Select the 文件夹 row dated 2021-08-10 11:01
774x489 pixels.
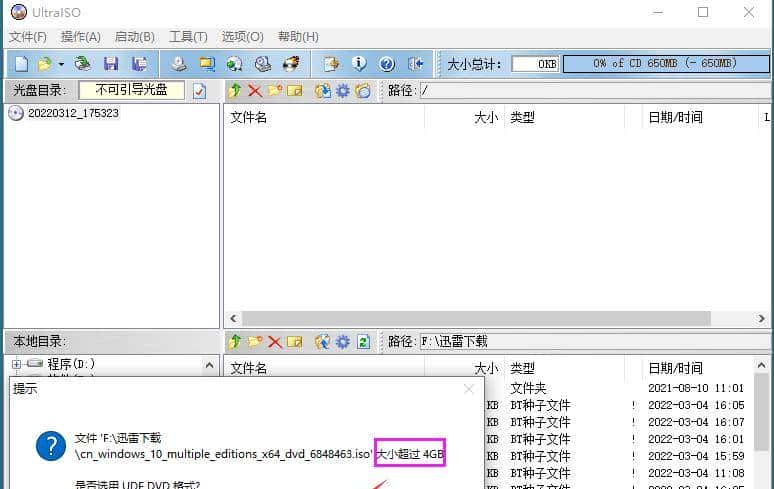(619, 388)
